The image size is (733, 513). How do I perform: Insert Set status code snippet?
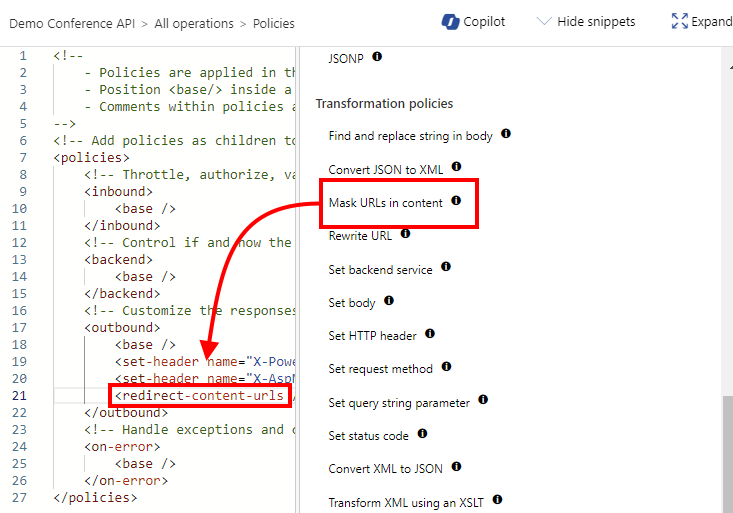[368, 436]
